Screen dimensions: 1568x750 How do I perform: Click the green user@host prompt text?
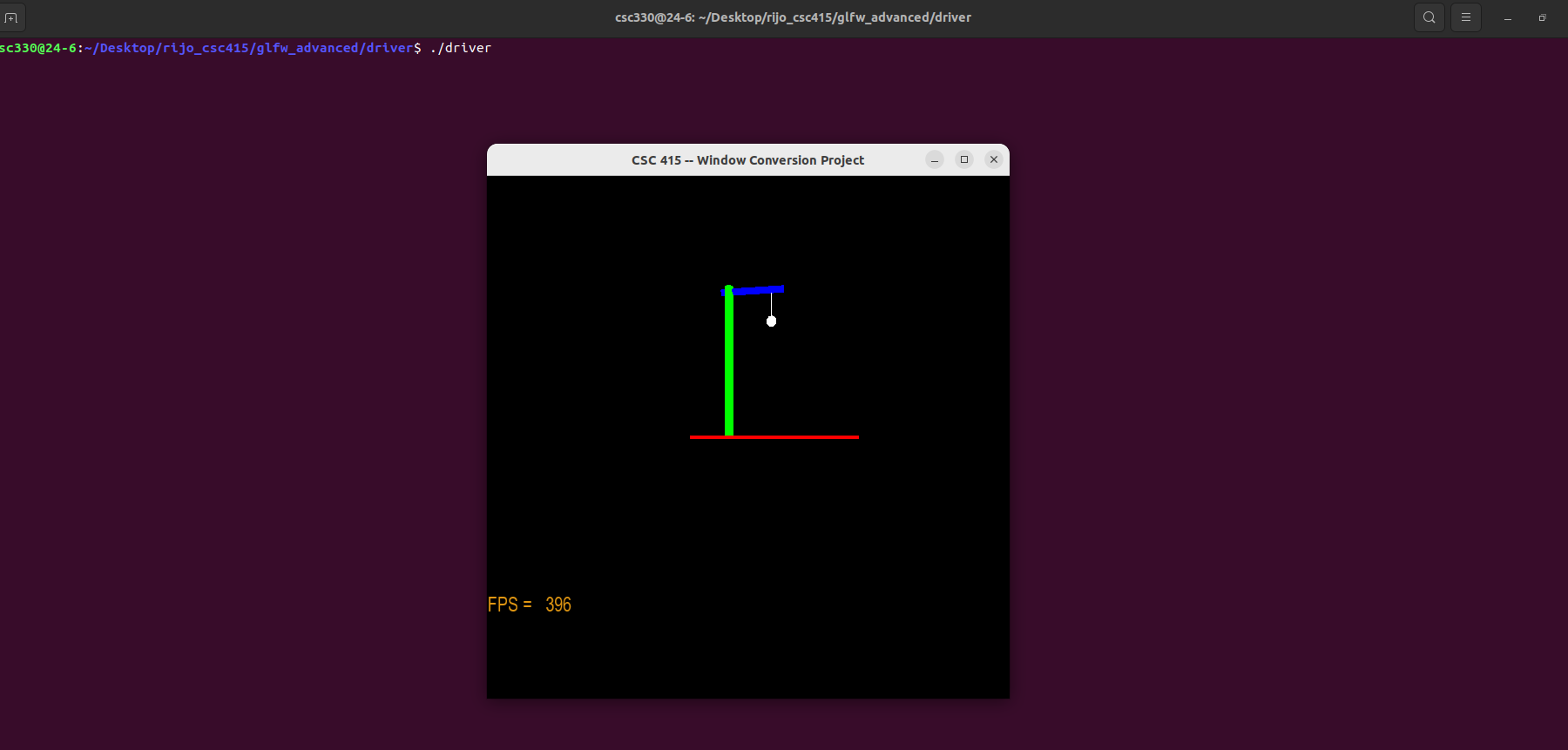pyautogui.click(x=38, y=48)
